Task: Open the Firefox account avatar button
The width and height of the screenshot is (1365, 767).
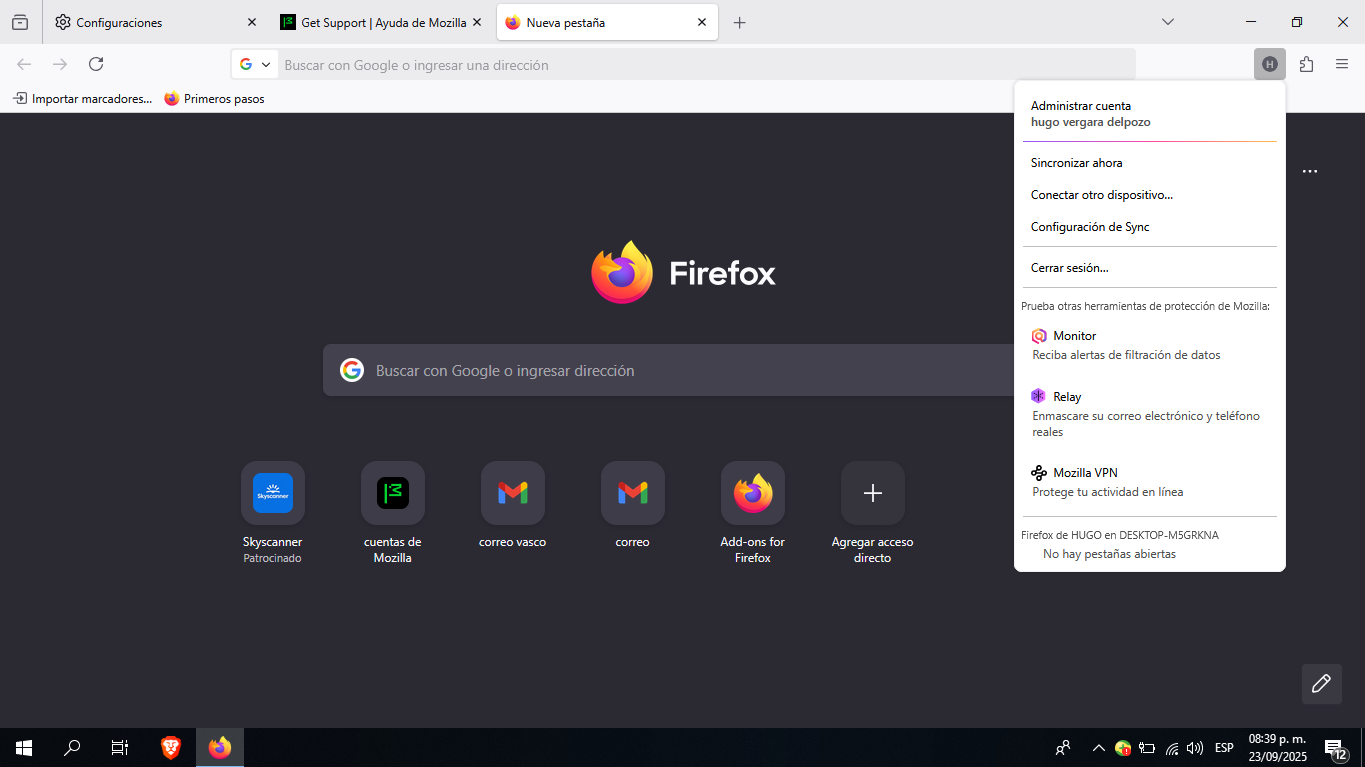Action: click(x=1270, y=64)
